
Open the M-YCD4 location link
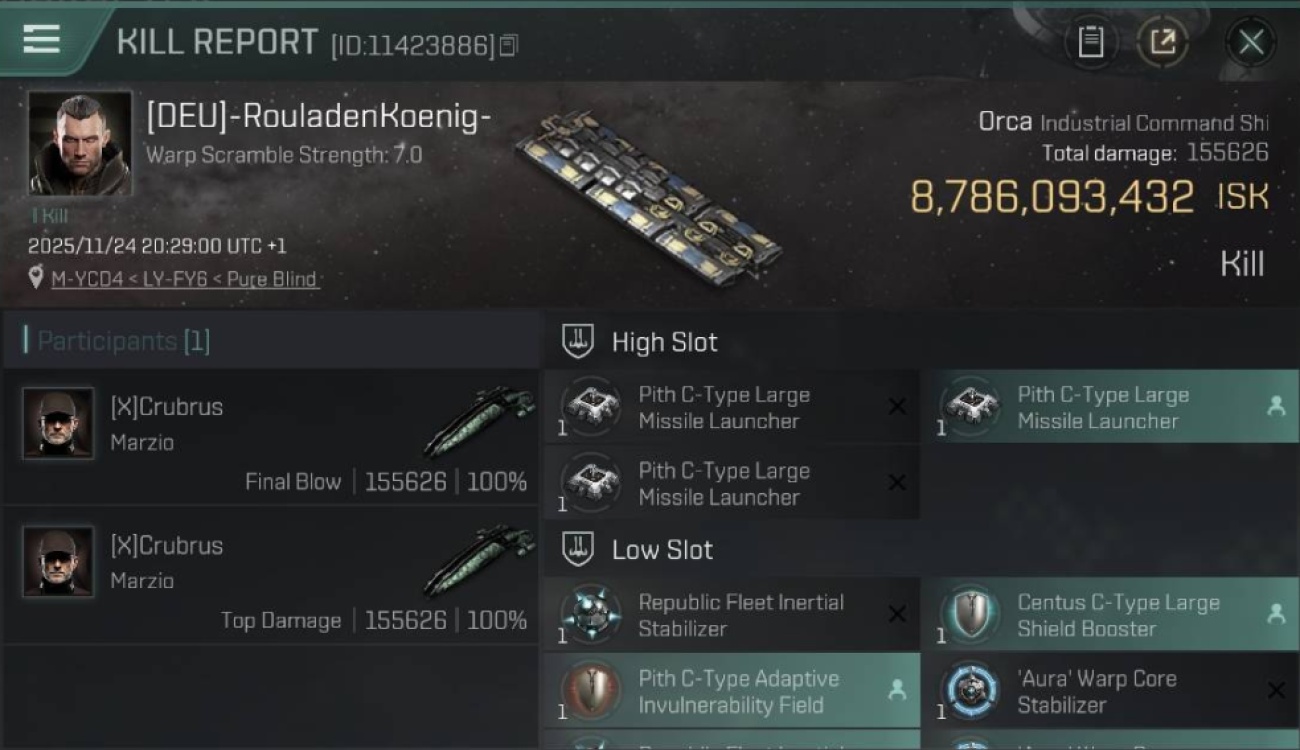184,279
